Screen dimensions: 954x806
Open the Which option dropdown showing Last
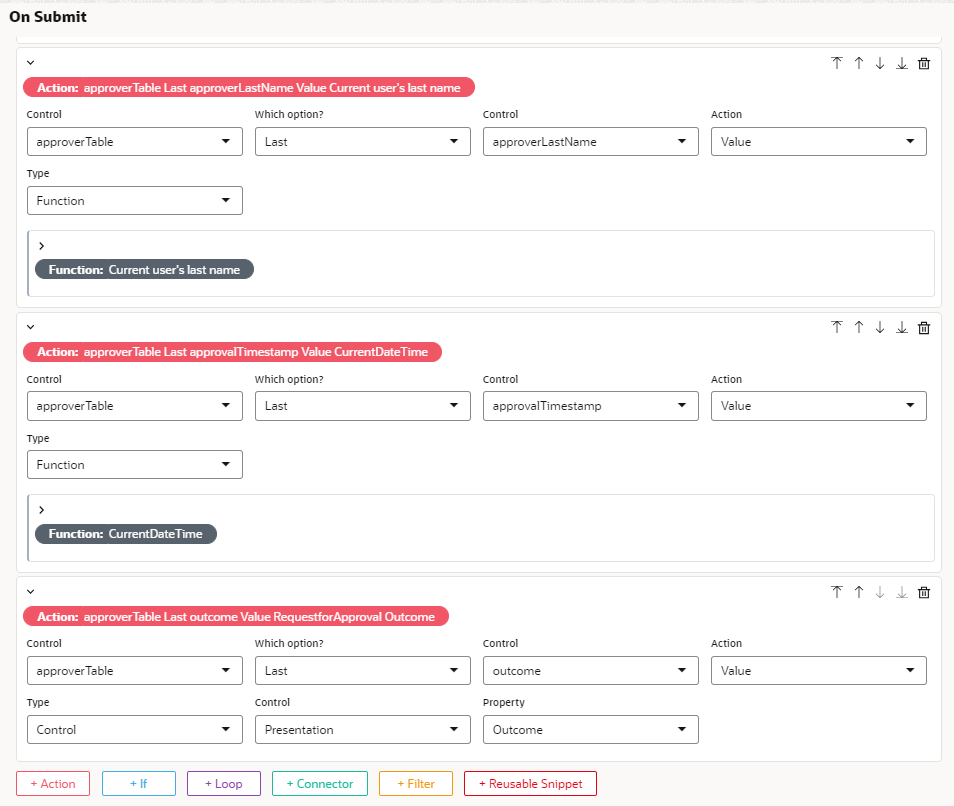(362, 141)
